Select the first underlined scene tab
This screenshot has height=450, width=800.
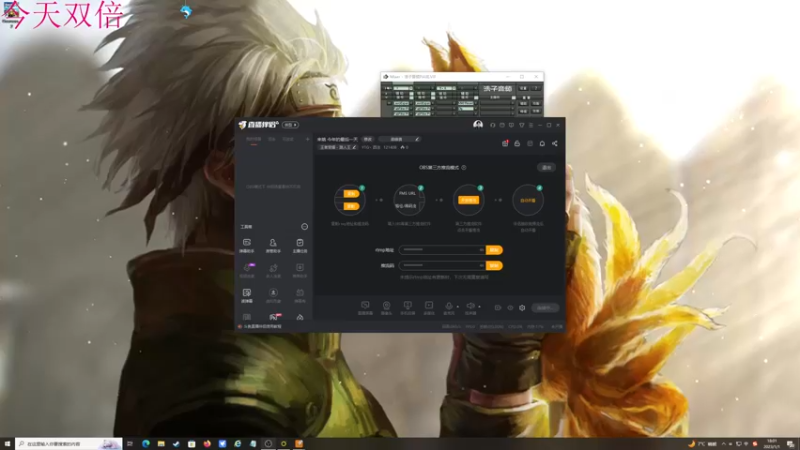[254, 139]
